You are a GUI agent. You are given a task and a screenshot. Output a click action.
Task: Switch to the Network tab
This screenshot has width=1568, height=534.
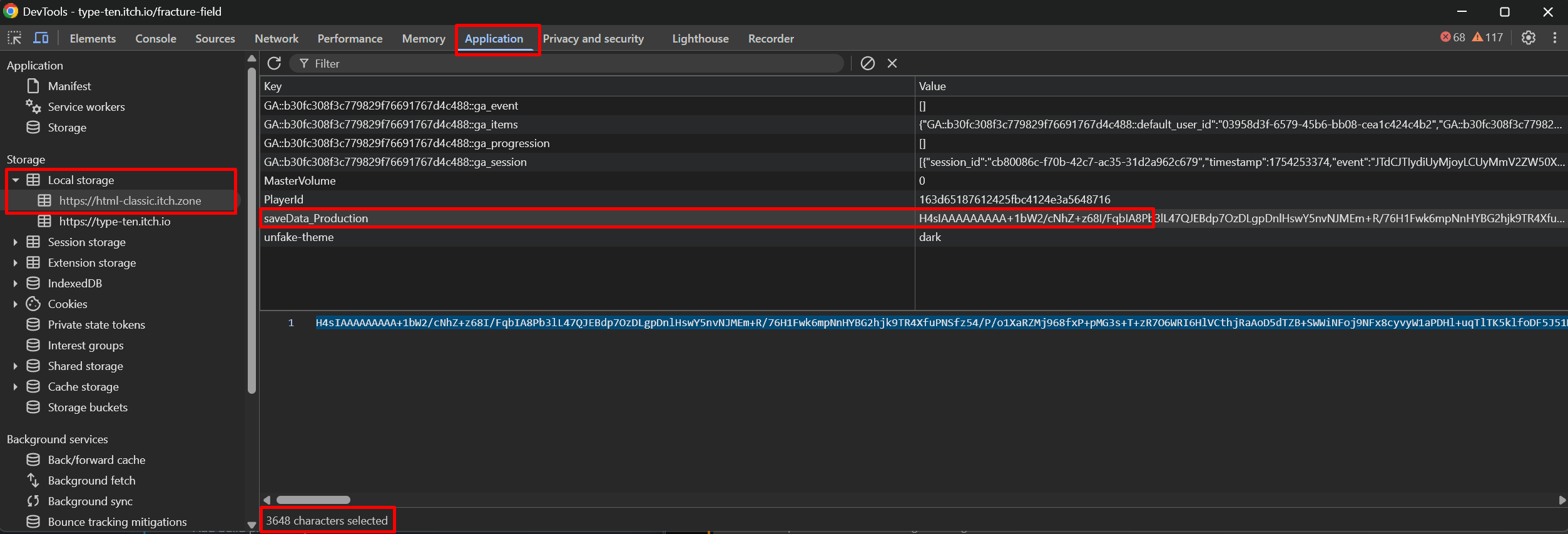point(277,38)
